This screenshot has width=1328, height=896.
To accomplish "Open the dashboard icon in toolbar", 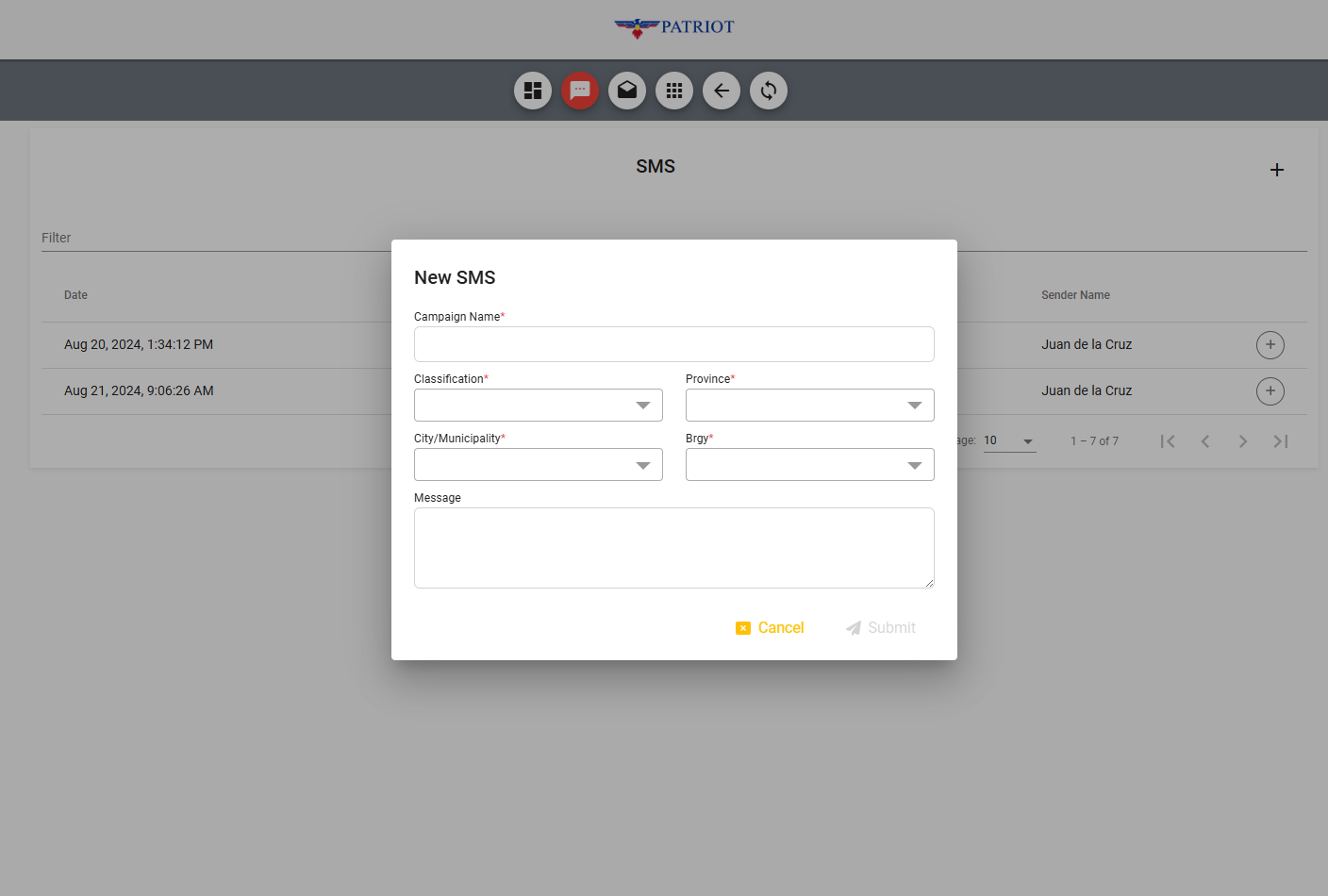I will [533, 91].
